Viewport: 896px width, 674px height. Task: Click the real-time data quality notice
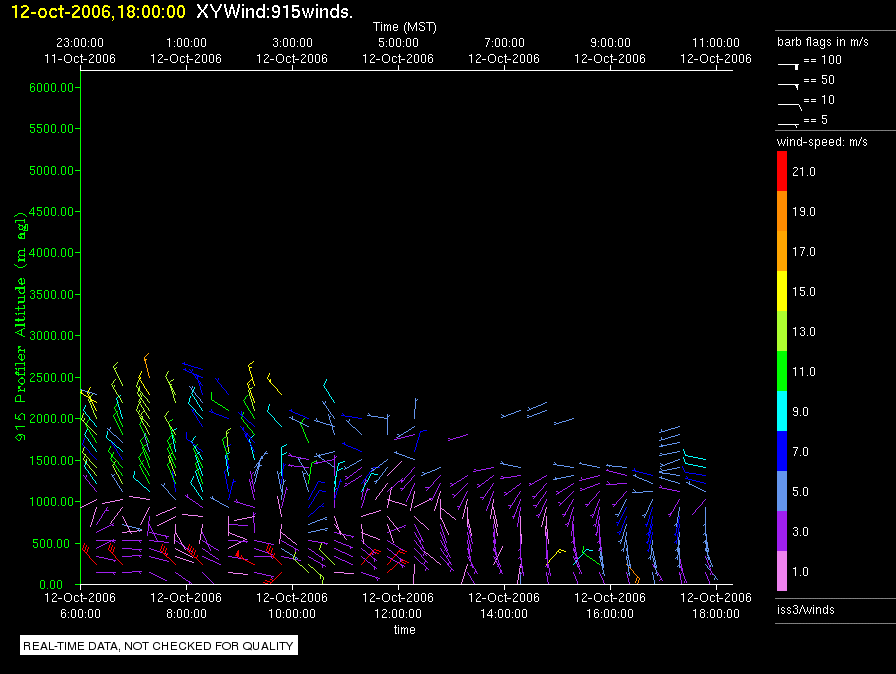(x=158, y=646)
